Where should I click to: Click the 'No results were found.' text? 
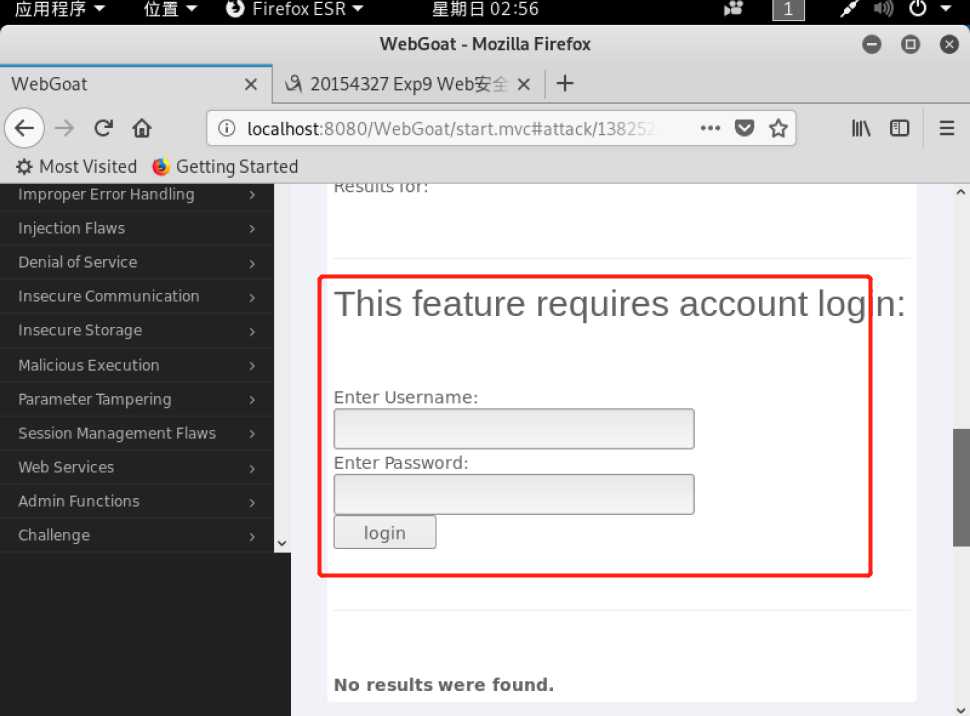(x=444, y=684)
